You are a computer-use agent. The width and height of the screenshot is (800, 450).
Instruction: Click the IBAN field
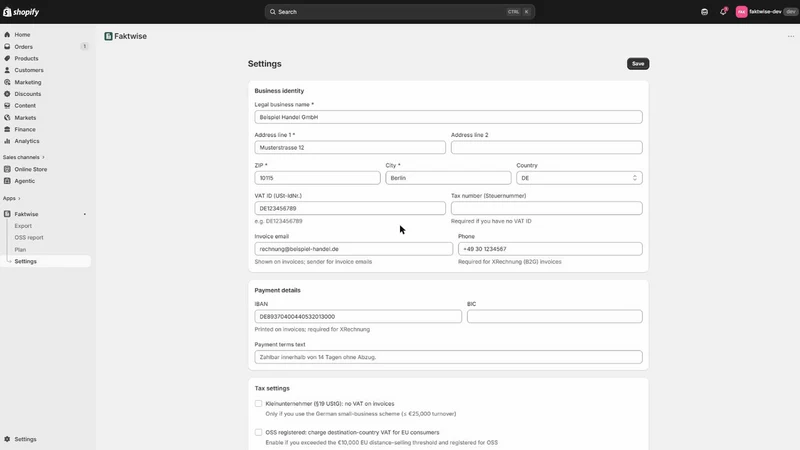(358, 316)
